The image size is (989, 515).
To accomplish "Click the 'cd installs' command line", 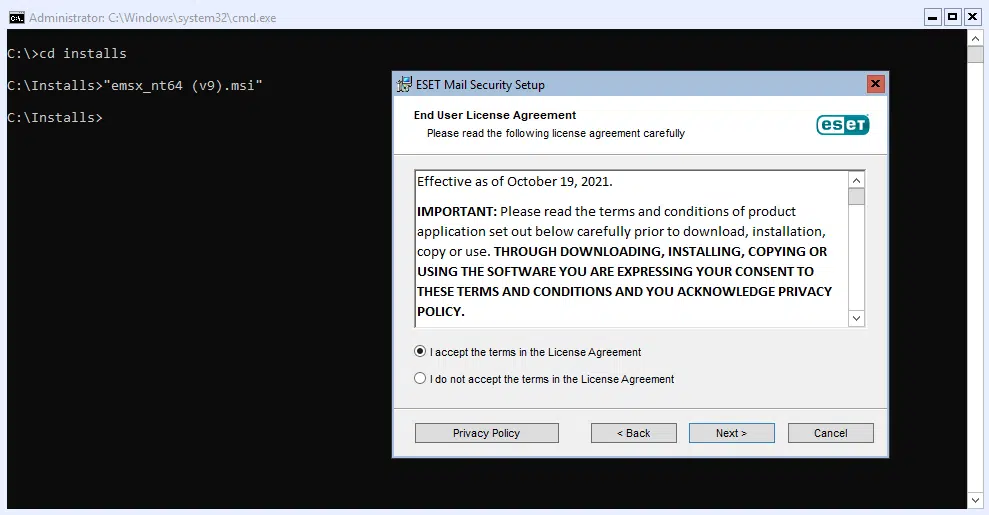I will coord(67,54).
